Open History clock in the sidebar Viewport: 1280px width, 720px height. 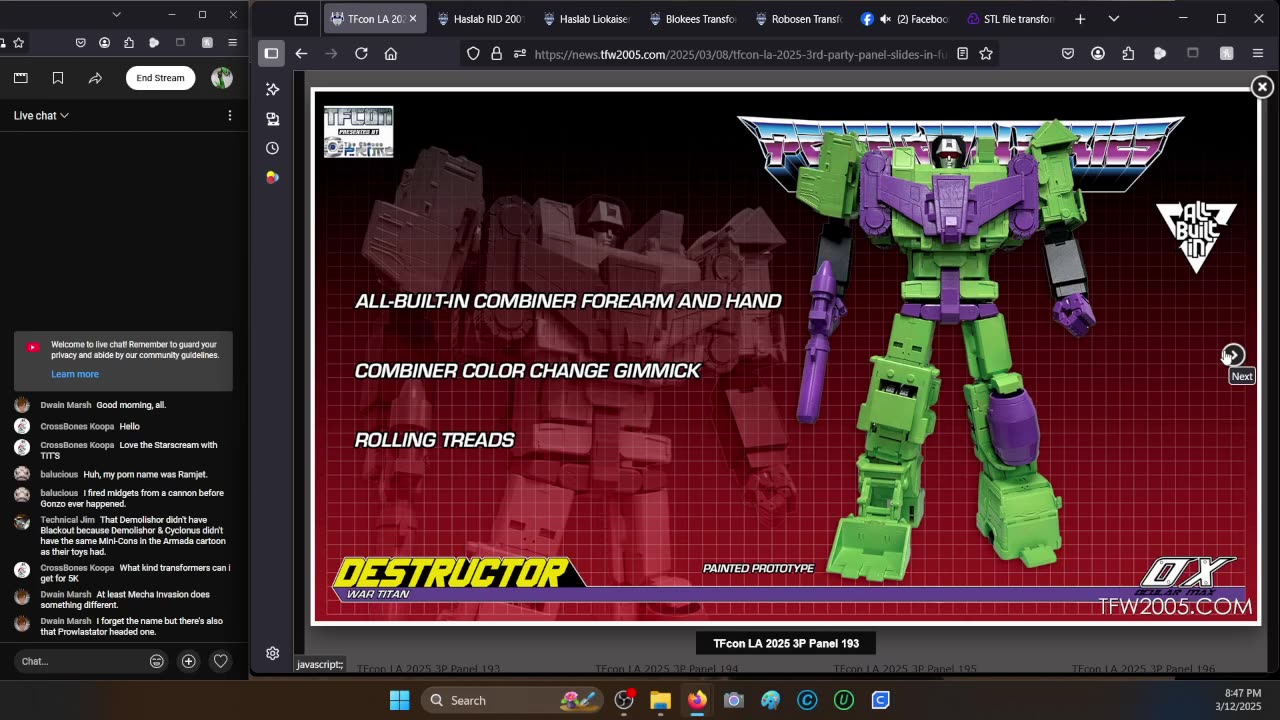point(272,148)
